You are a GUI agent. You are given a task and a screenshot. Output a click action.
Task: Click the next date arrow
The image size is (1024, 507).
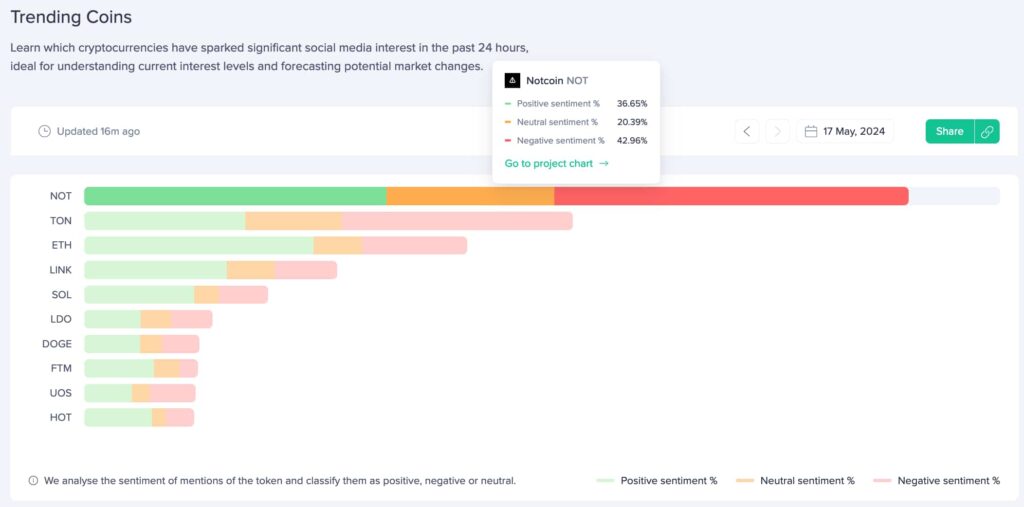coord(777,131)
